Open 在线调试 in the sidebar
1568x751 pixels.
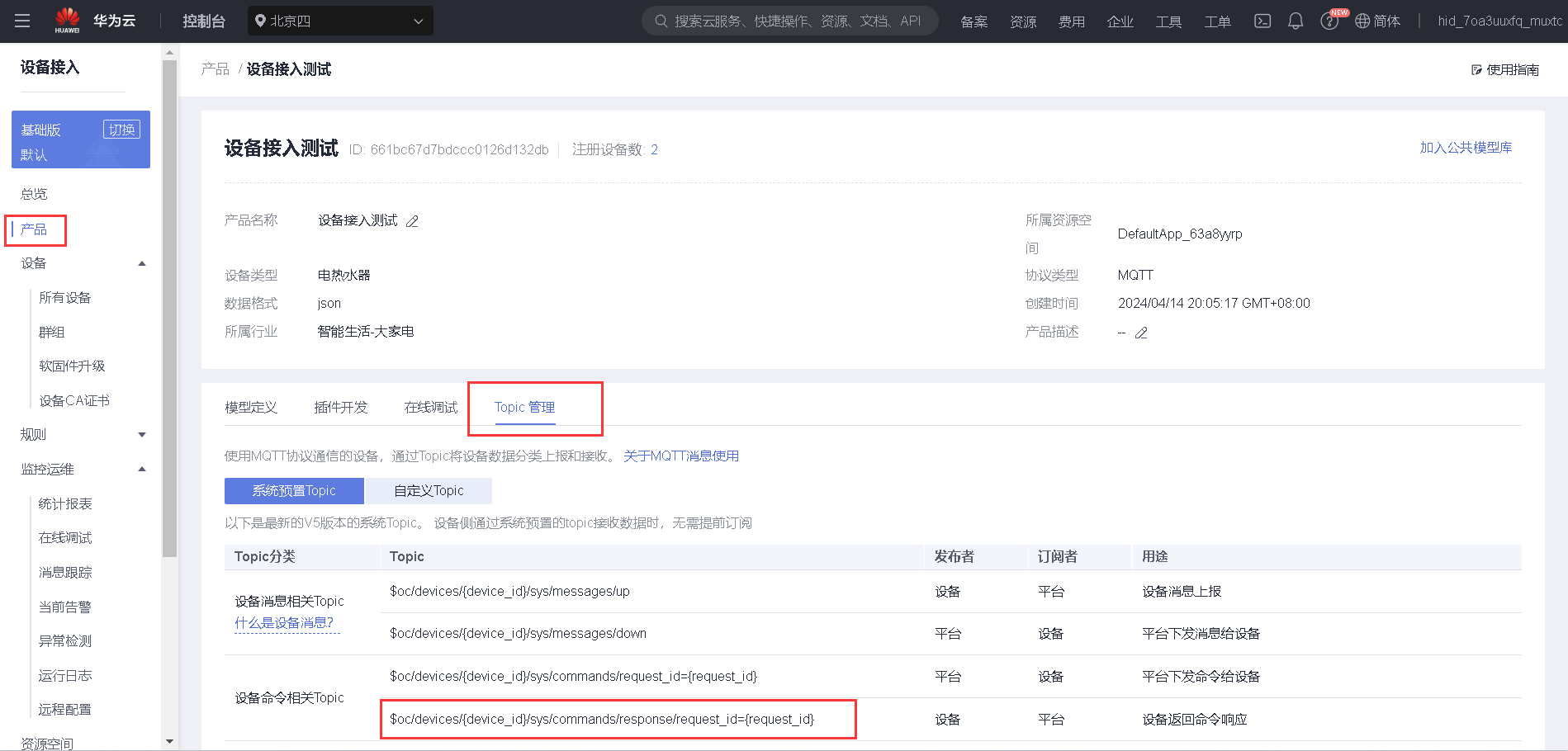click(x=65, y=538)
